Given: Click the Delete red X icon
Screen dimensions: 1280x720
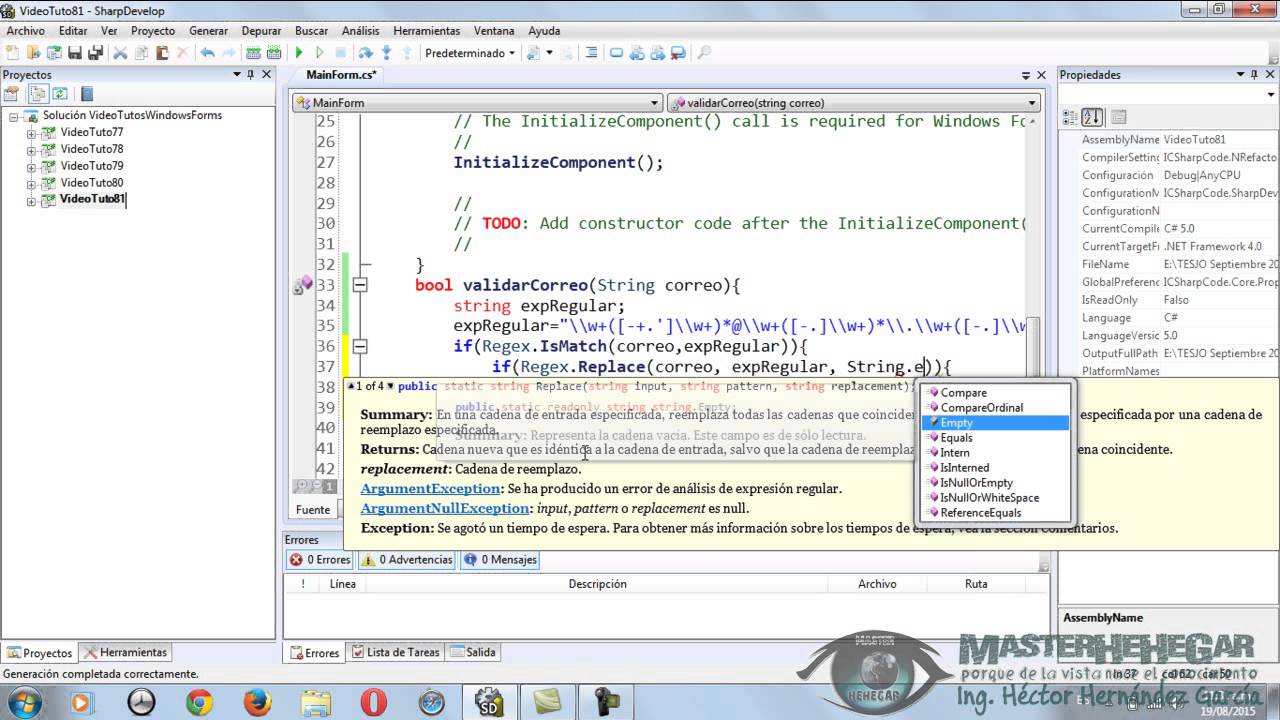Looking at the screenshot, I should tap(183, 53).
